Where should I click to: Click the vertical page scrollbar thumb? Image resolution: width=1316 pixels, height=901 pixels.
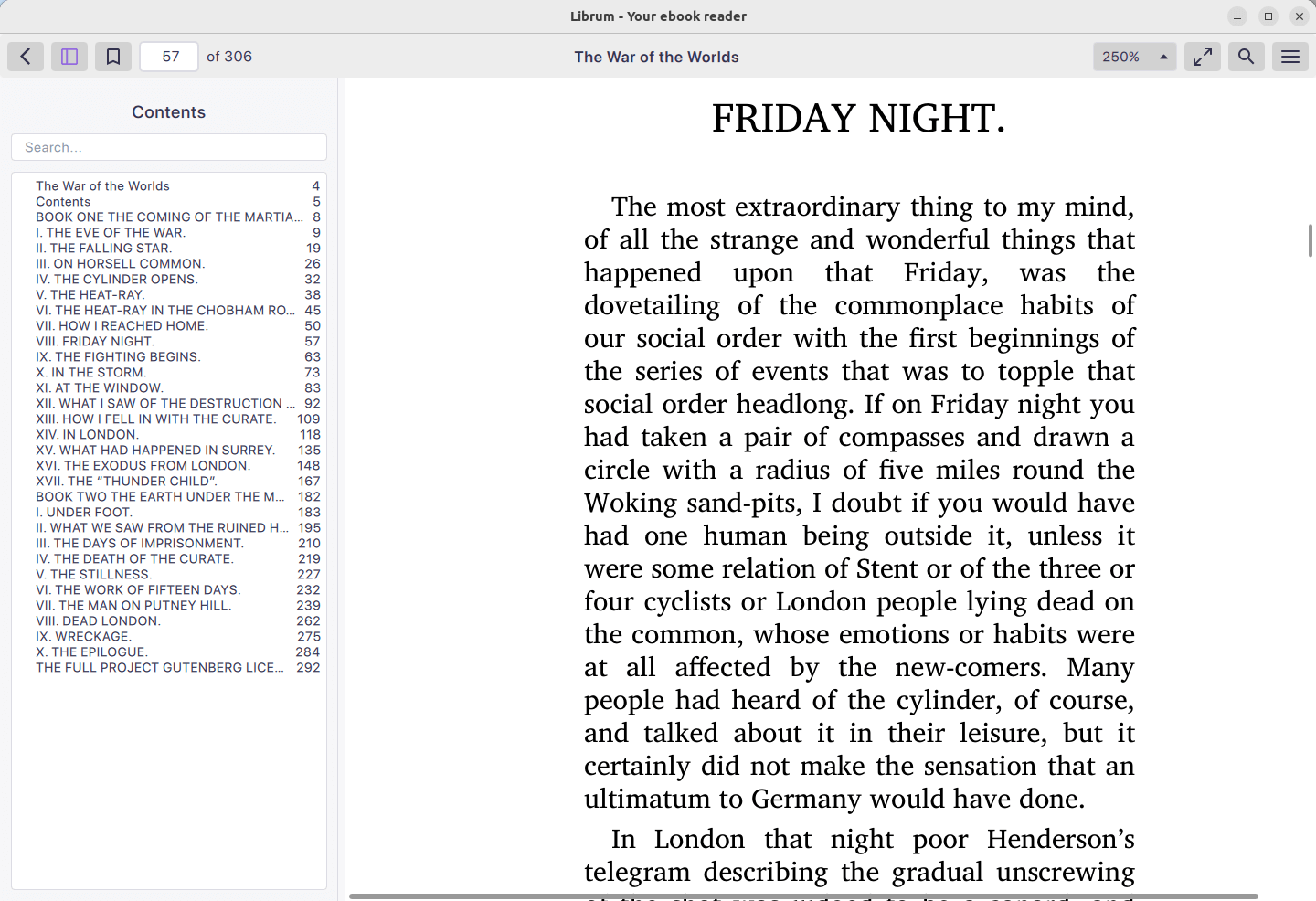pos(1311,240)
